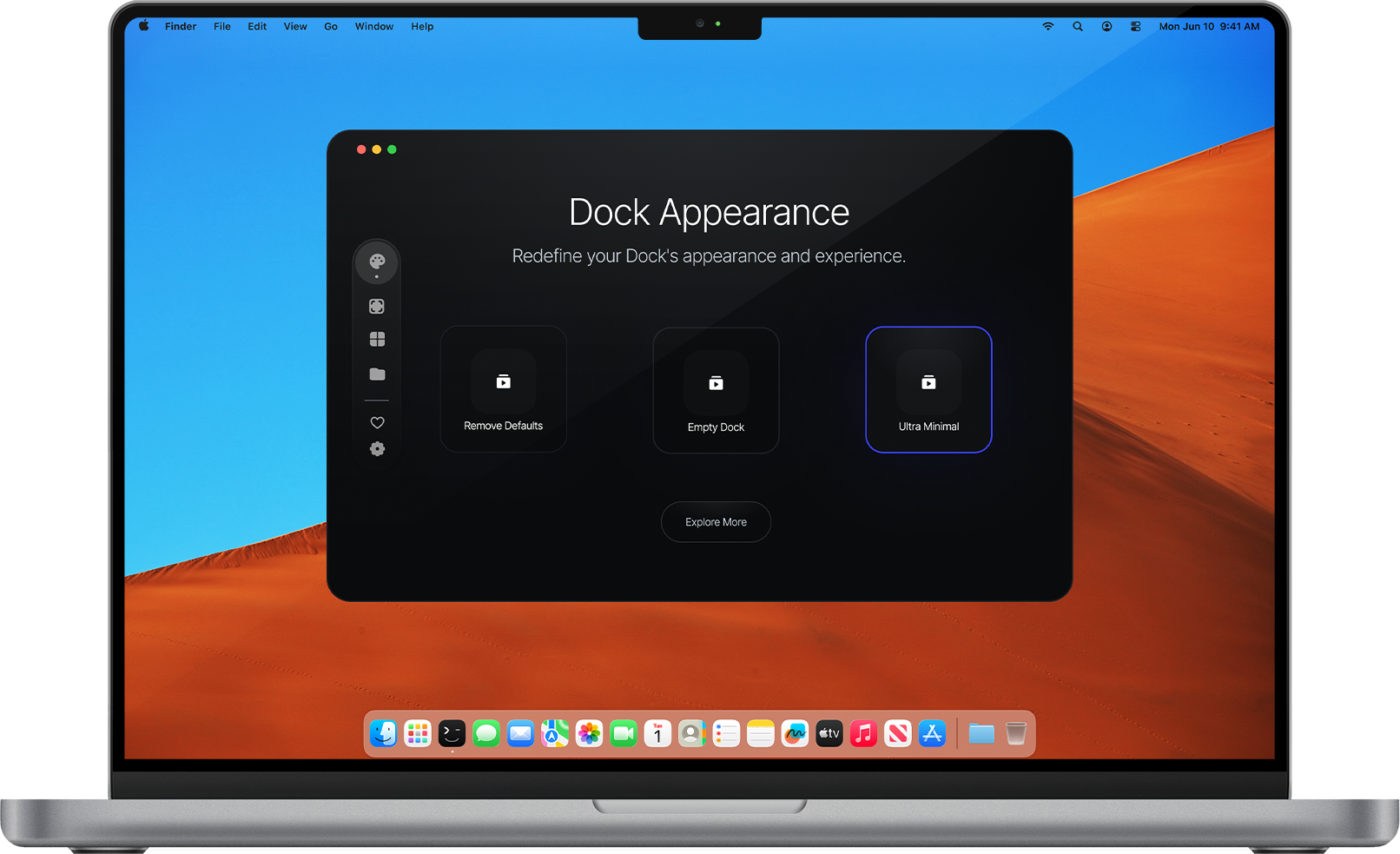This screenshot has width=1400, height=854.
Task: Launch the dark terminal-style app in Dock
Action: pyautogui.click(x=452, y=734)
